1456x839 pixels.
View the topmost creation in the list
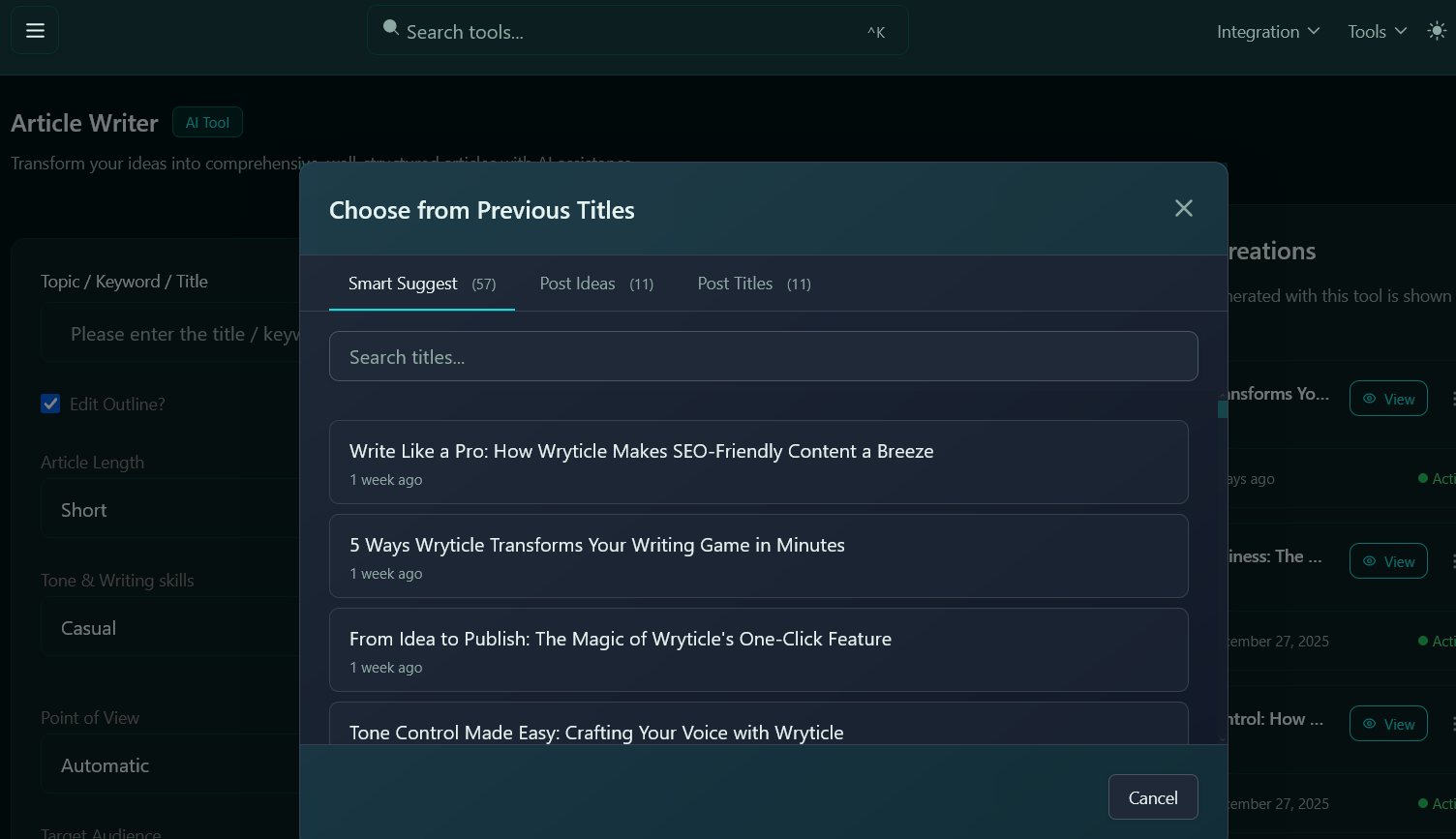pos(1388,398)
